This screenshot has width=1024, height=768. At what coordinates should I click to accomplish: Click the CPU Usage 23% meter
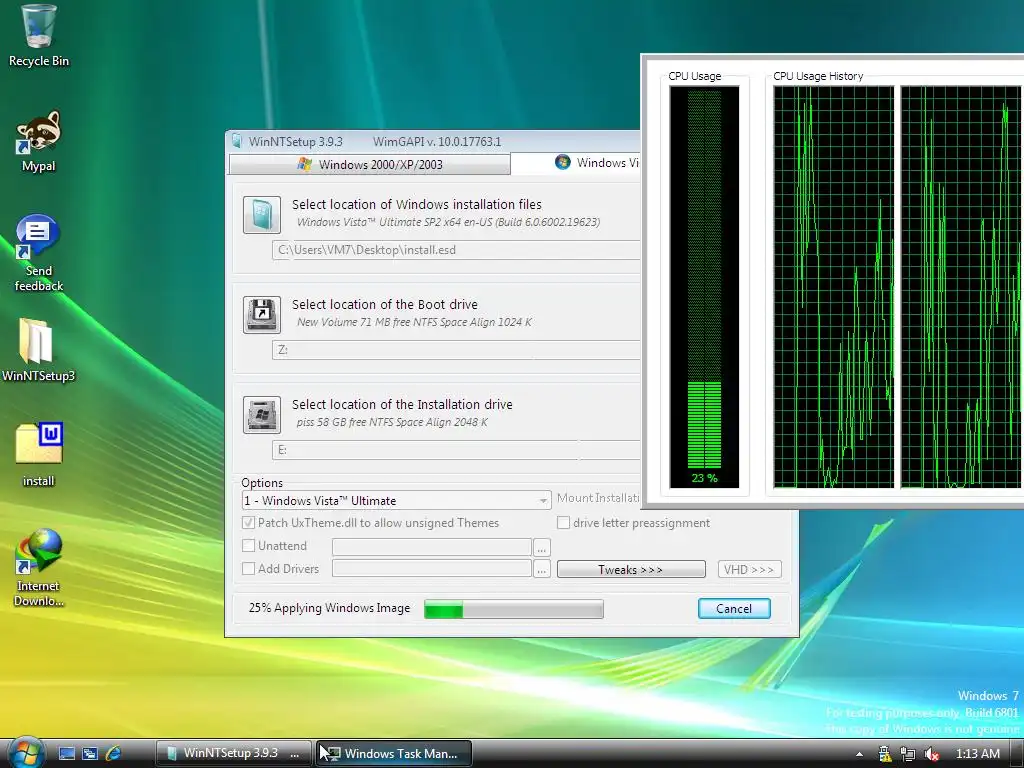[x=704, y=287]
